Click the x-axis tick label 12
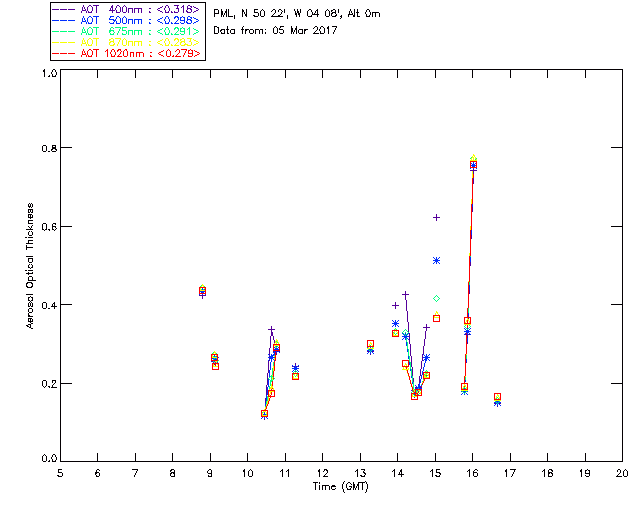Screen dimensions: 640x512 (x=322, y=473)
